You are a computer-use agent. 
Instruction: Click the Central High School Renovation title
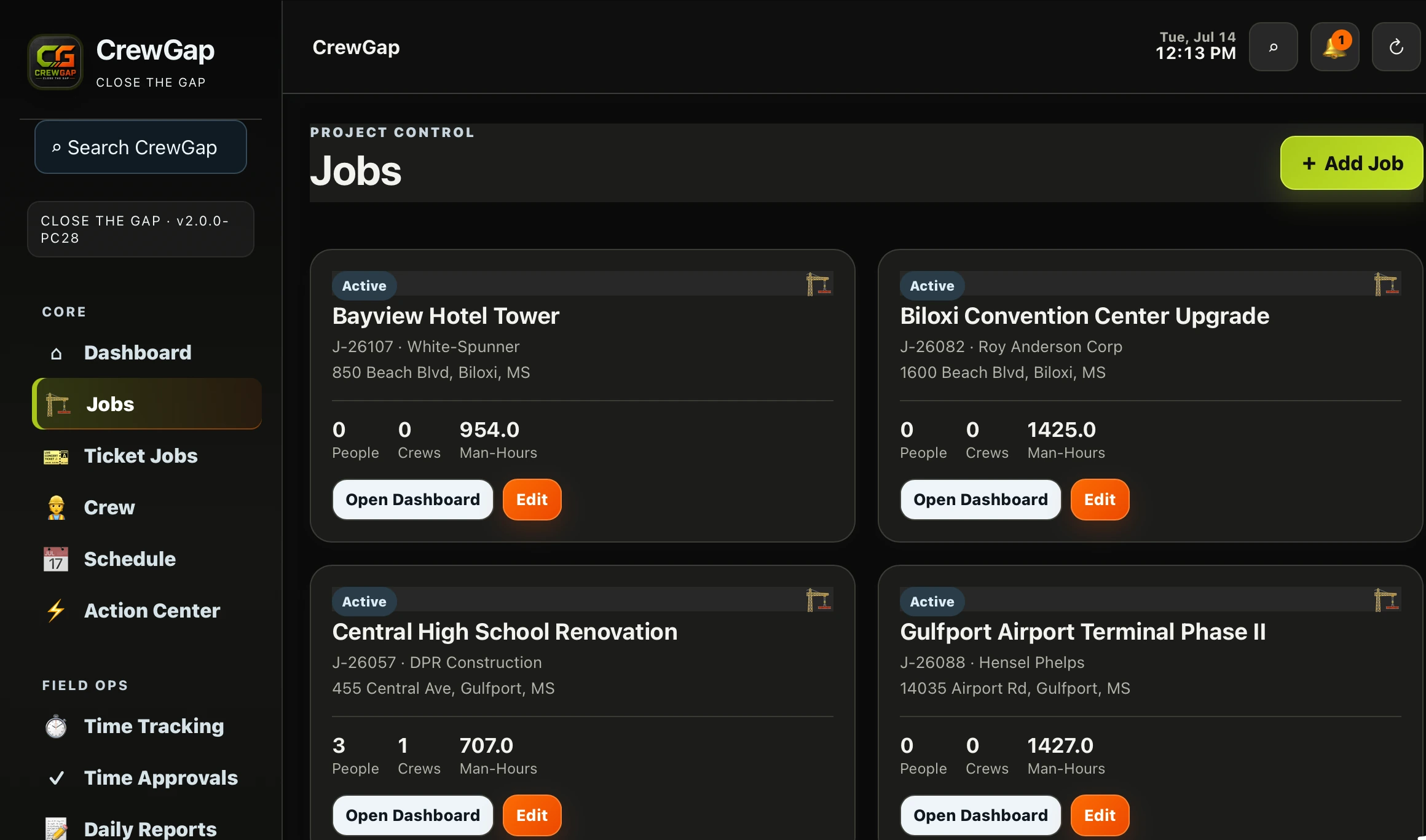pos(505,632)
